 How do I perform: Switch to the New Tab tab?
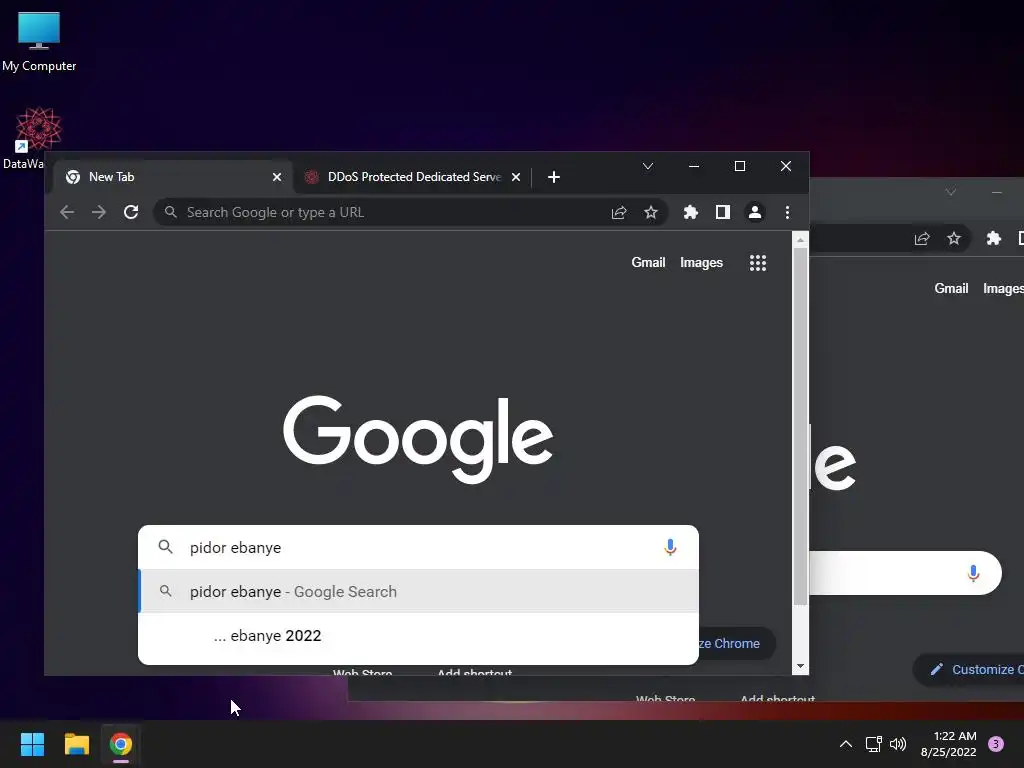click(x=174, y=177)
